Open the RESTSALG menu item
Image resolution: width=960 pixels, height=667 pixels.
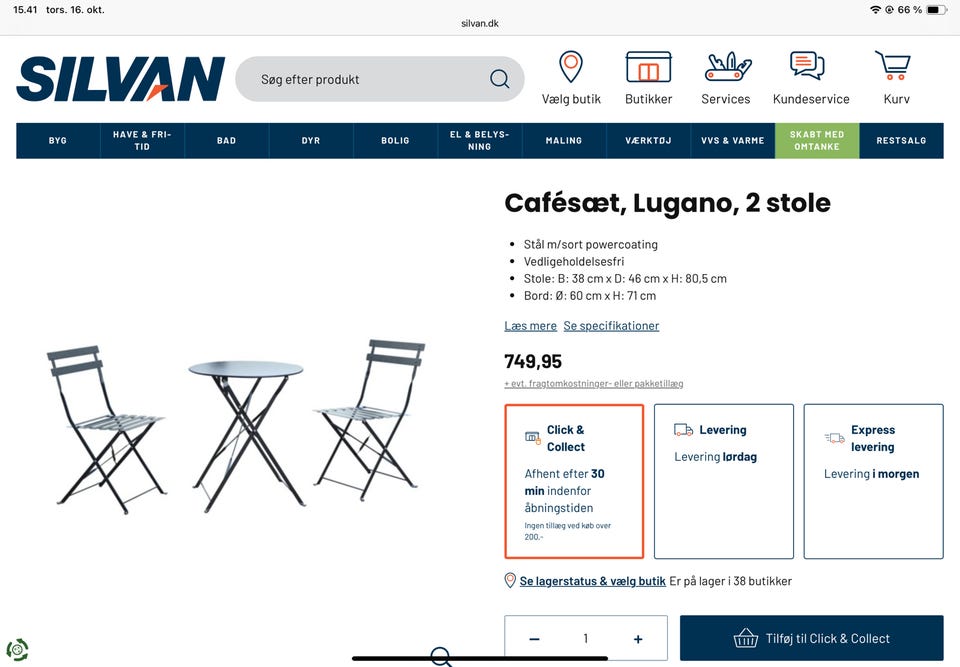pyautogui.click(x=901, y=140)
